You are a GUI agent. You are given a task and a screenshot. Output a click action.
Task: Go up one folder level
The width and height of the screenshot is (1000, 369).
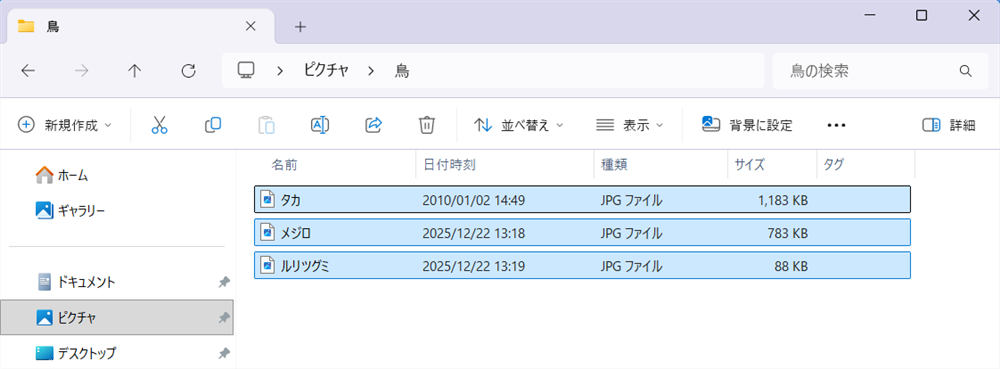[135, 71]
